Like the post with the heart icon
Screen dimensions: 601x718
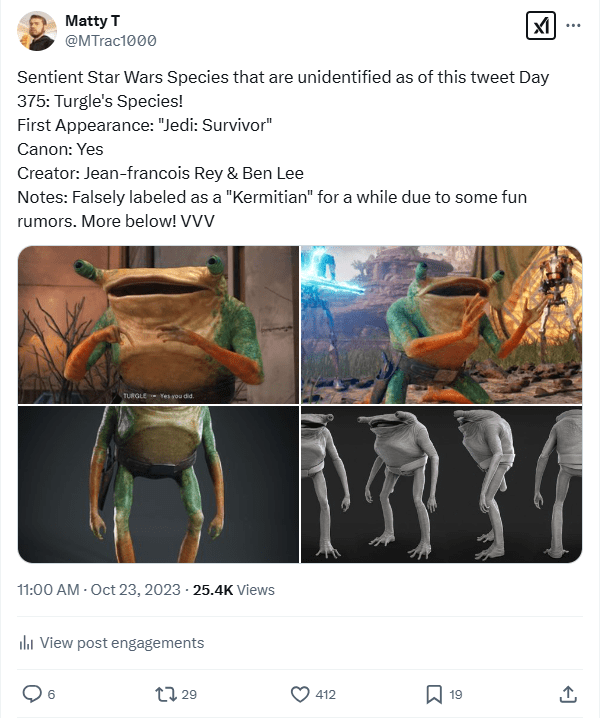pyautogui.click(x=299, y=693)
